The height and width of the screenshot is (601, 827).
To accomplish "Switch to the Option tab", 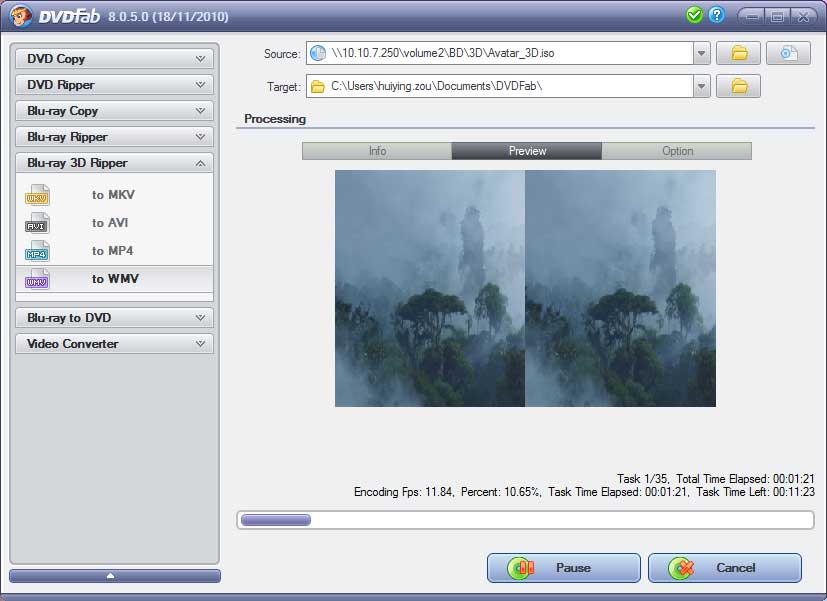I will coord(677,151).
